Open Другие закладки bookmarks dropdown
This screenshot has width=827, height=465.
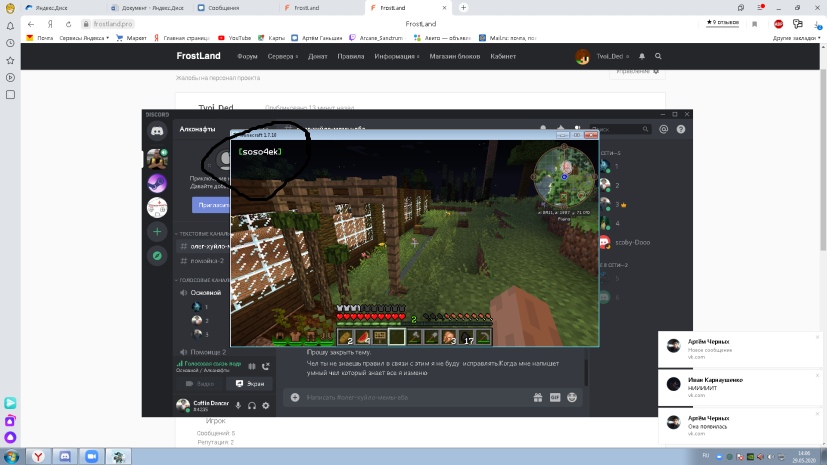(x=796, y=38)
